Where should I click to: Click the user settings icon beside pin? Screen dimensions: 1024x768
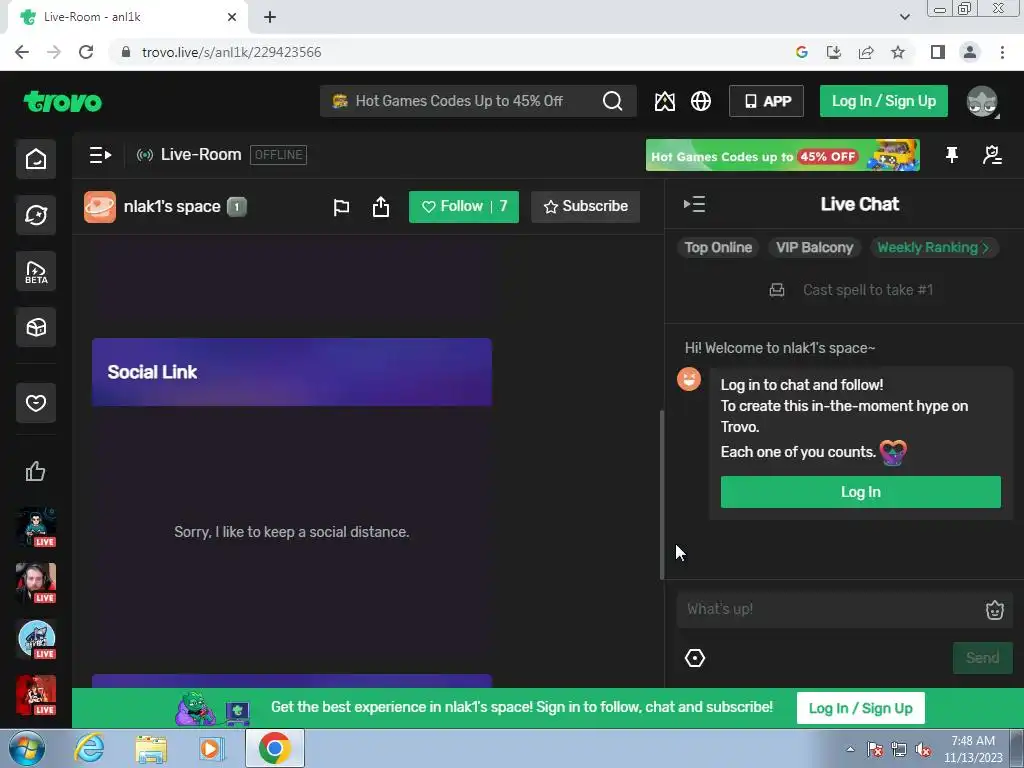[x=992, y=155]
